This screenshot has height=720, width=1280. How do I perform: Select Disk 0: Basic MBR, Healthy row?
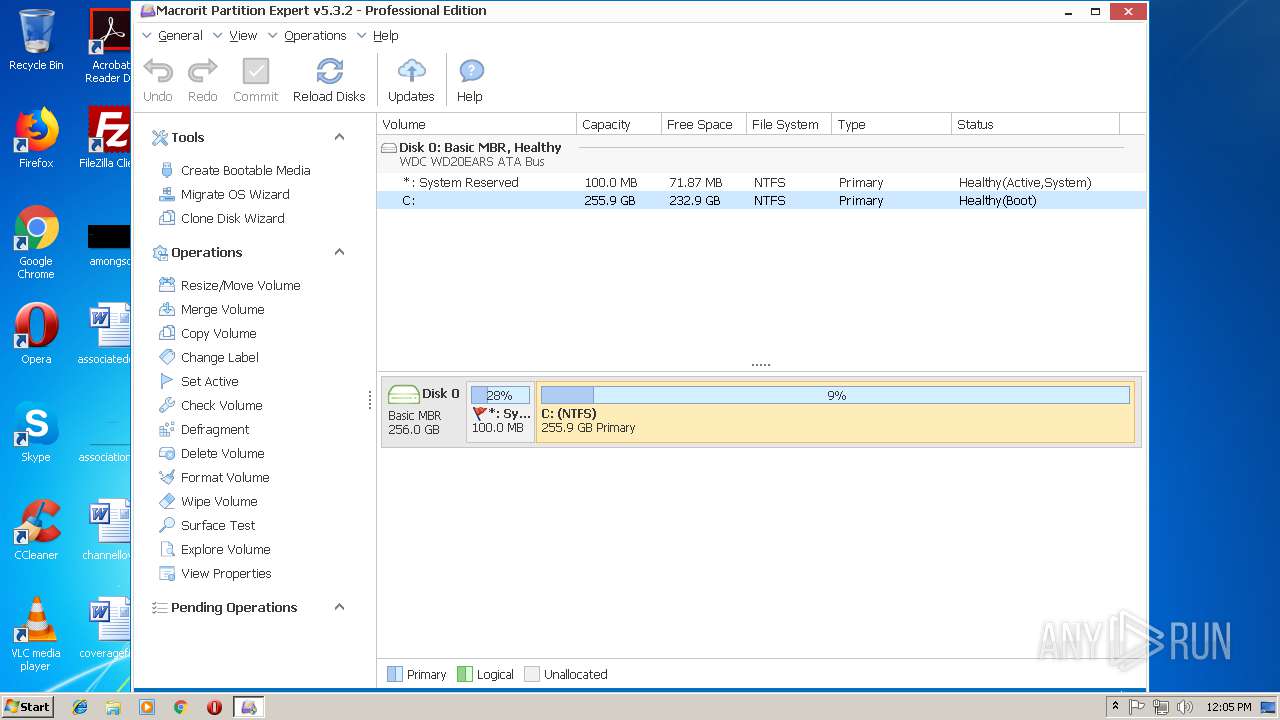761,153
